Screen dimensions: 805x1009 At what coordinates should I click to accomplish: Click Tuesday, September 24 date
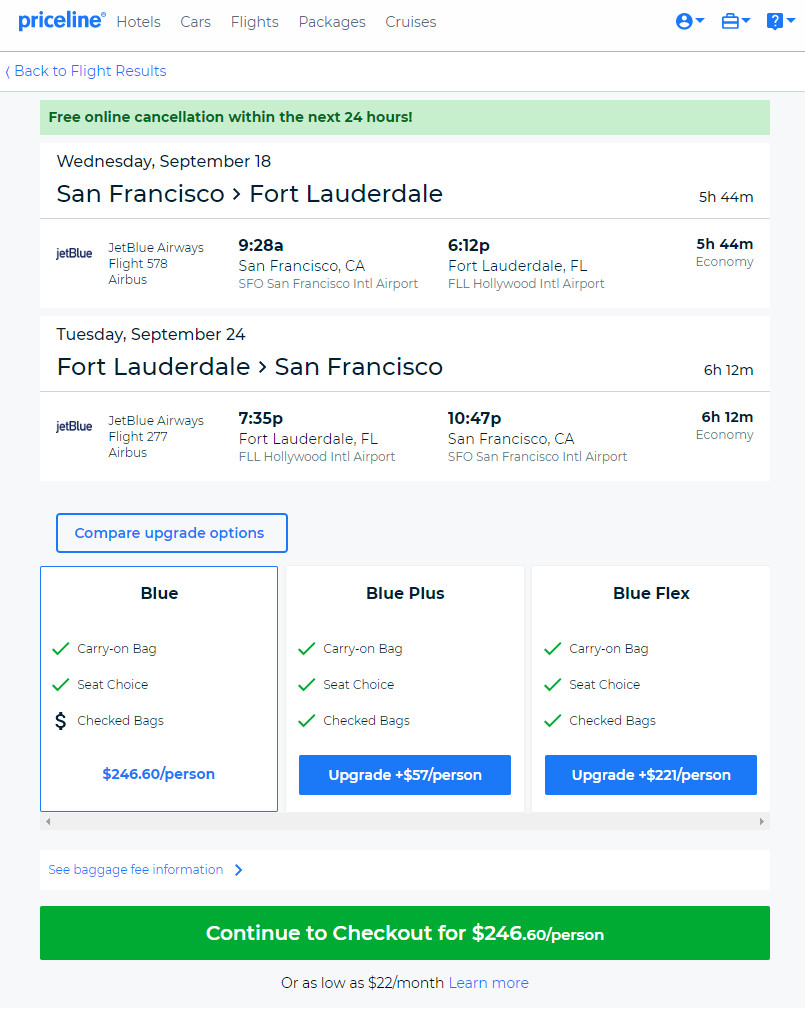pyautogui.click(x=151, y=335)
